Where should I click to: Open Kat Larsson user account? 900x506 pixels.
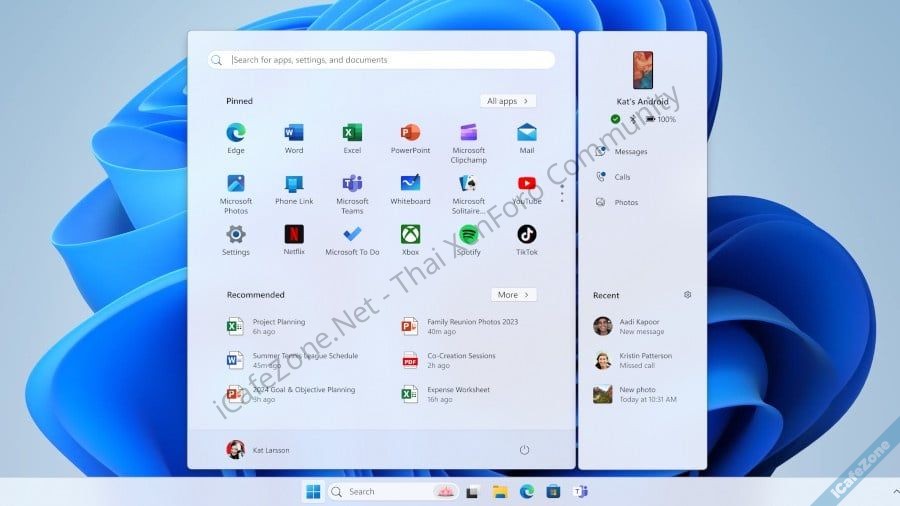click(258, 450)
